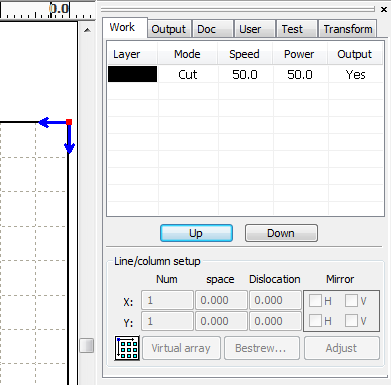
Task: Click the Speed value 50.0 cell
Action: [245, 74]
